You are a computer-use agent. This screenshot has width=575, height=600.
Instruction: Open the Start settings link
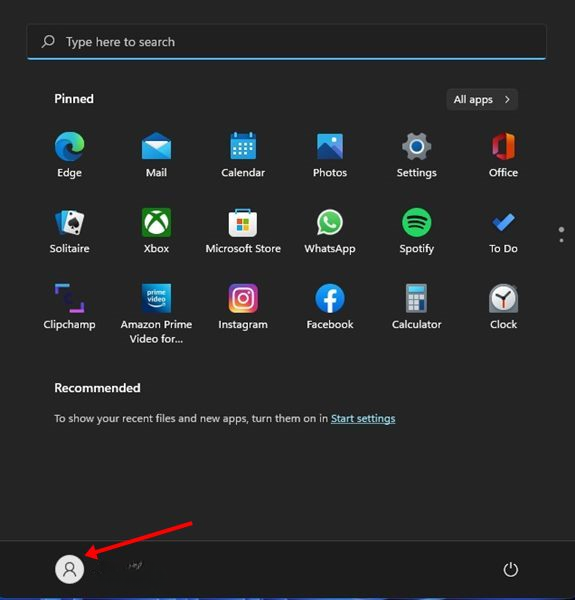click(363, 419)
